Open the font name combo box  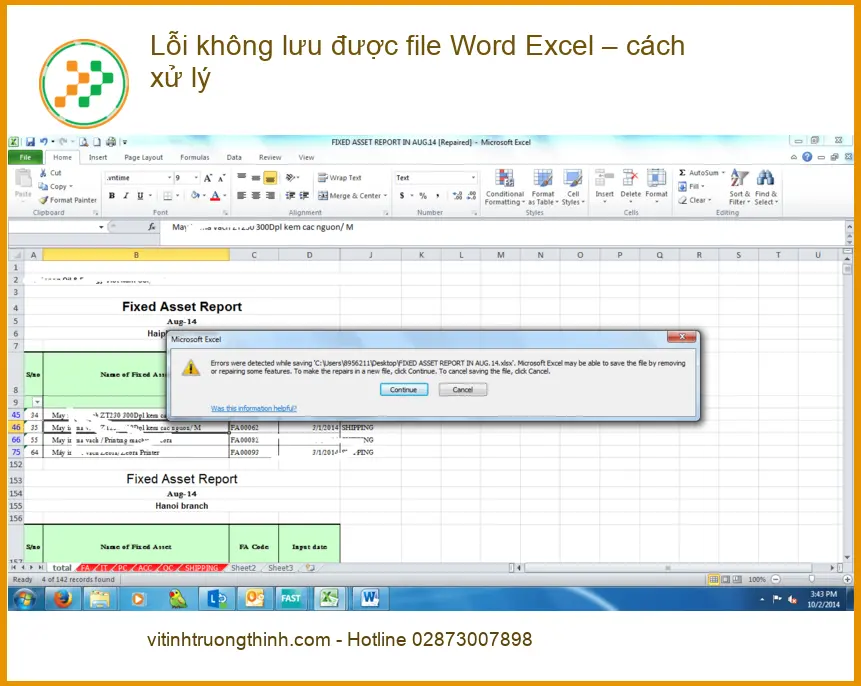(x=139, y=178)
